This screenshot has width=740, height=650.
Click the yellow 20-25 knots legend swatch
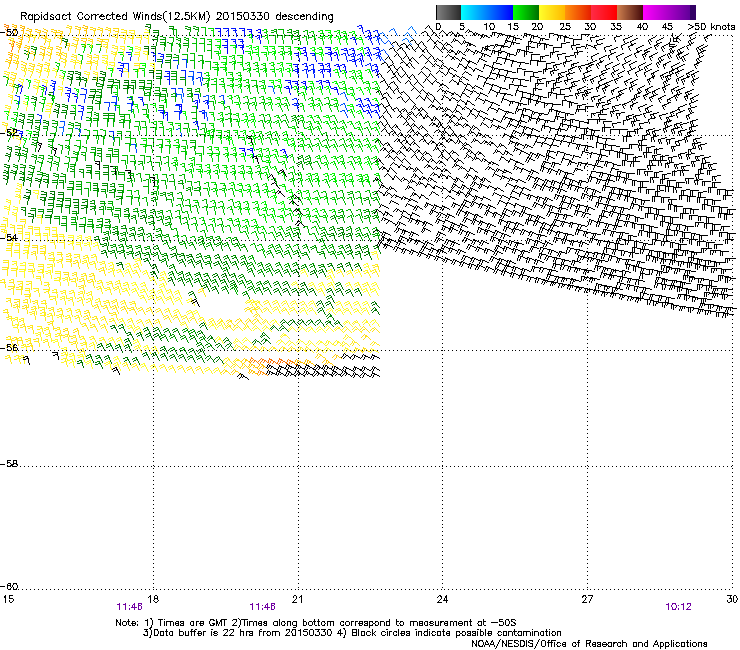click(552, 12)
